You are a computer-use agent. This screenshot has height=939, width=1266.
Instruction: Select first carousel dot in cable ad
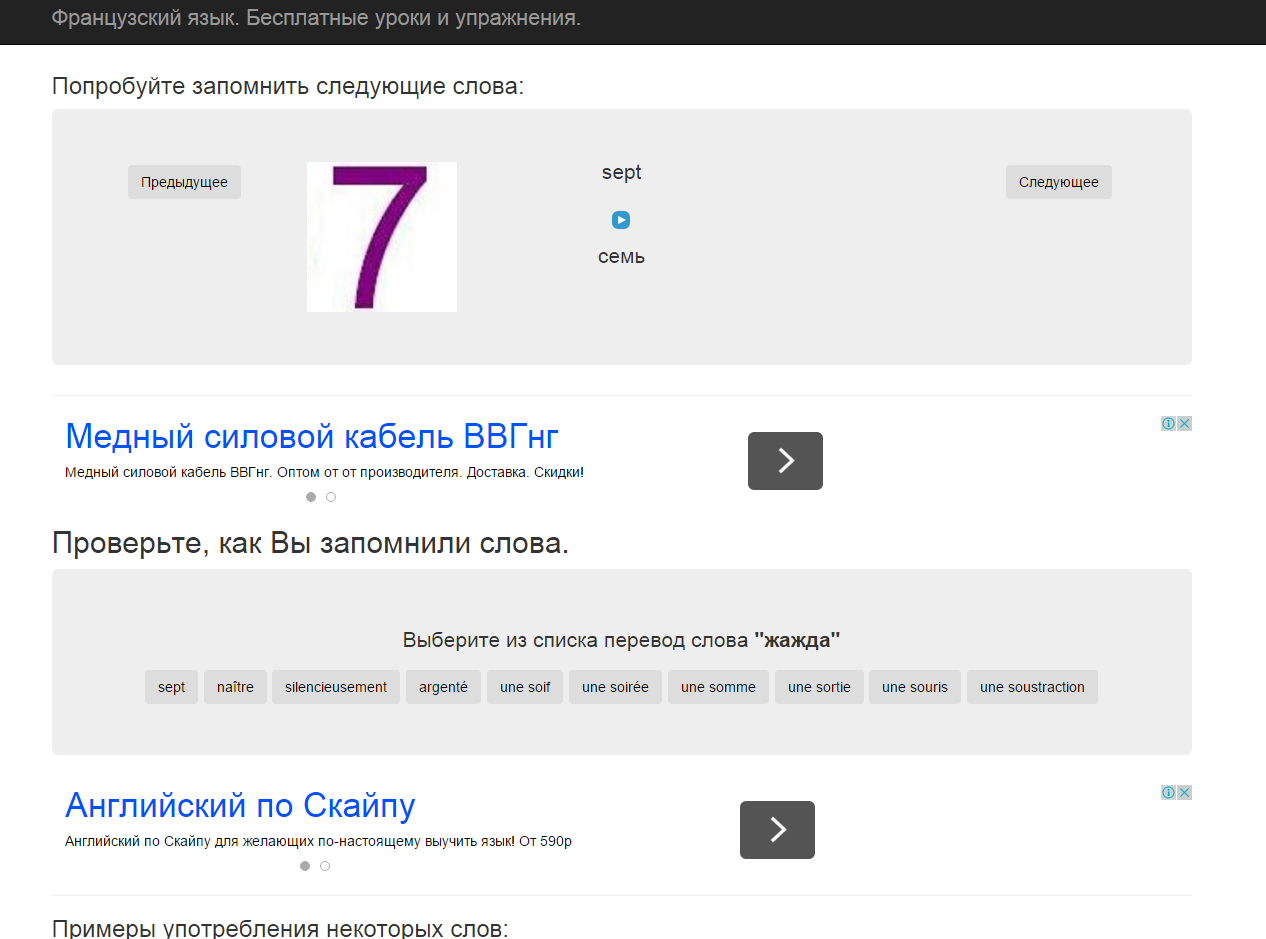311,497
